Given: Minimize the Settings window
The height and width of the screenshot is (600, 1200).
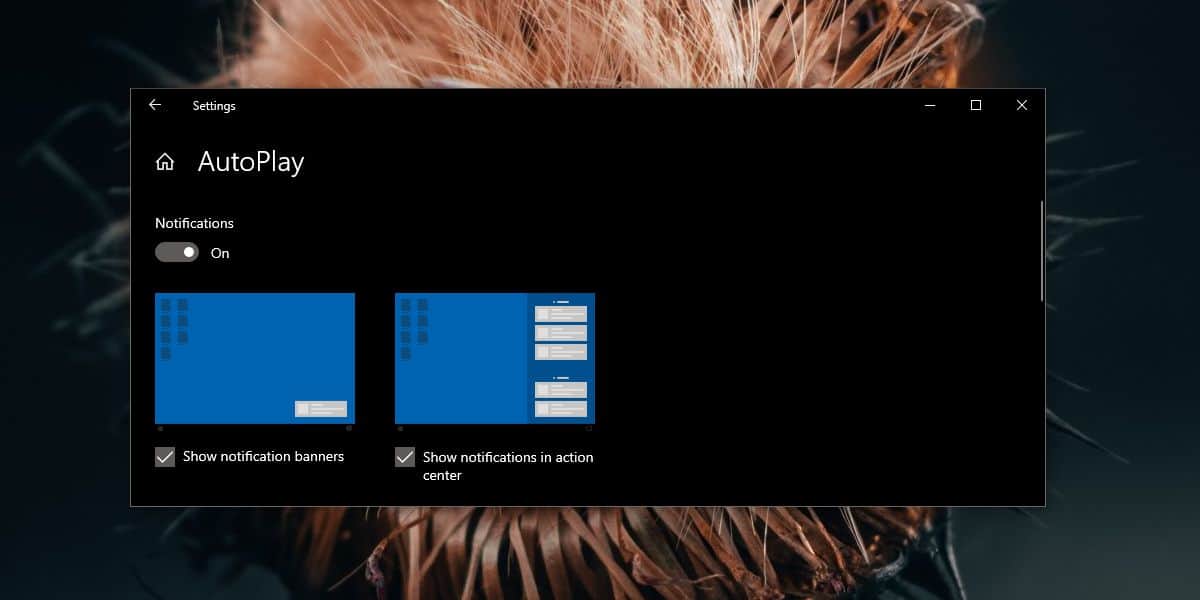Looking at the screenshot, I should pyautogui.click(x=930, y=105).
